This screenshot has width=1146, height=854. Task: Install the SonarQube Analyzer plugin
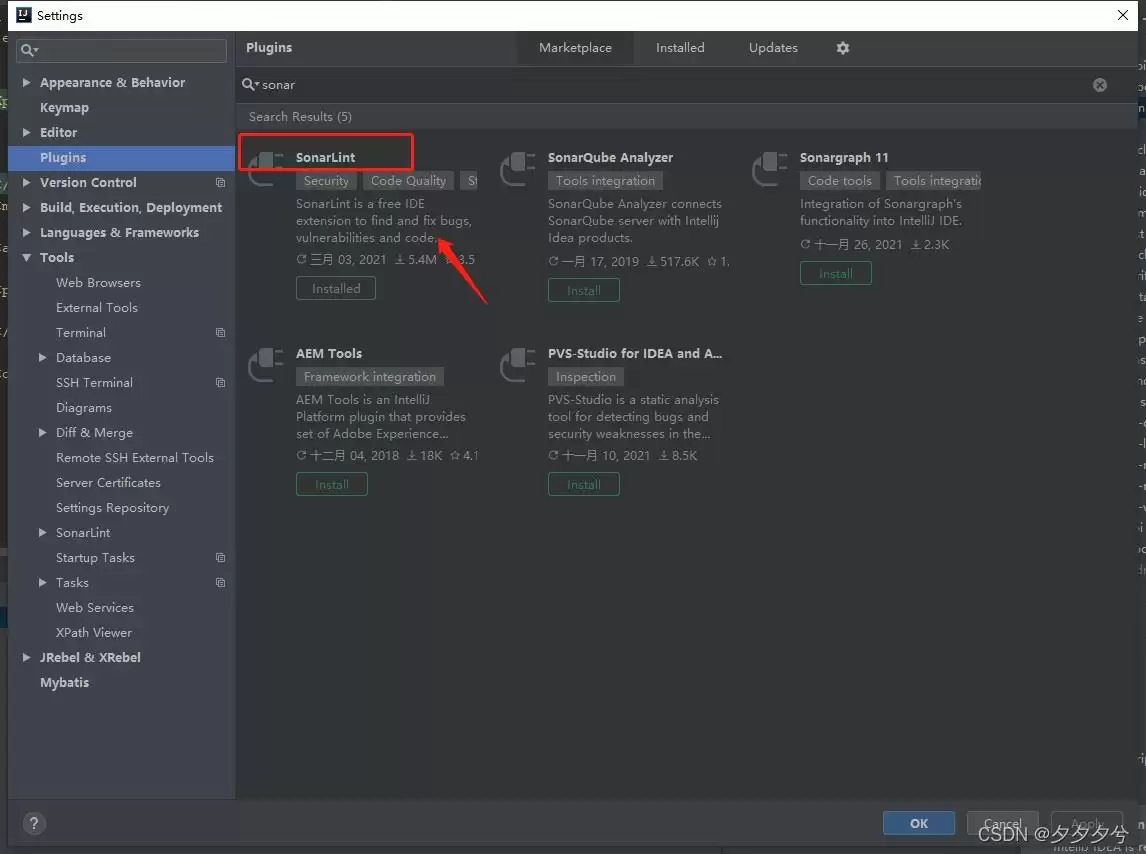584,290
